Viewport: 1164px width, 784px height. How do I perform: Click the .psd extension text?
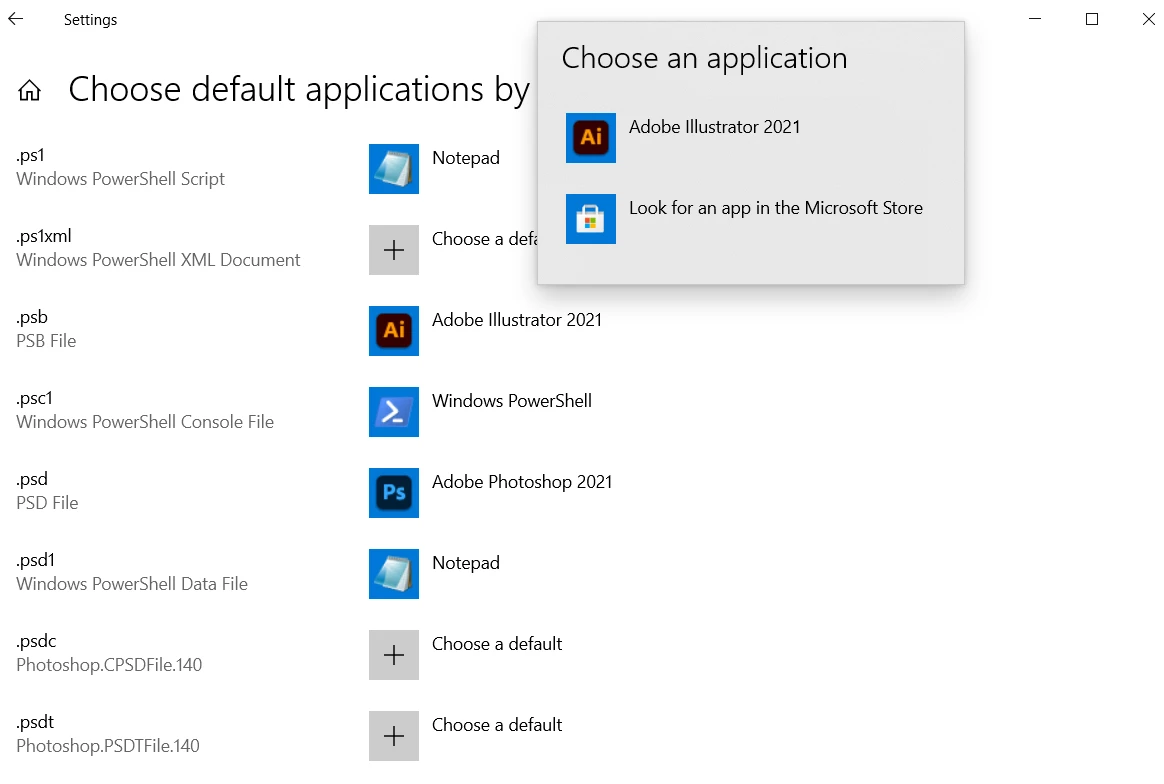[x=32, y=479]
